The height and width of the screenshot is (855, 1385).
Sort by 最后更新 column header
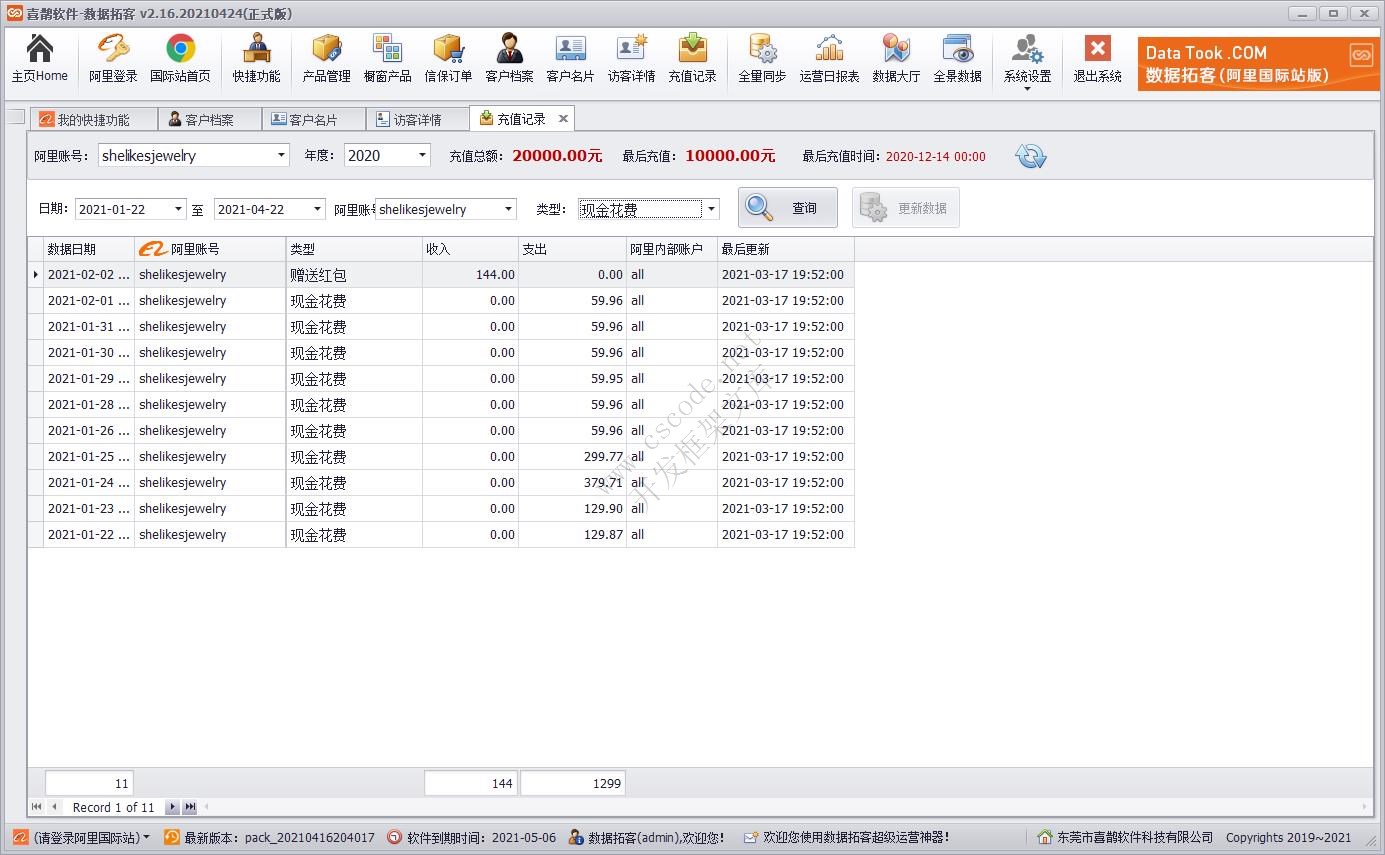coord(786,249)
